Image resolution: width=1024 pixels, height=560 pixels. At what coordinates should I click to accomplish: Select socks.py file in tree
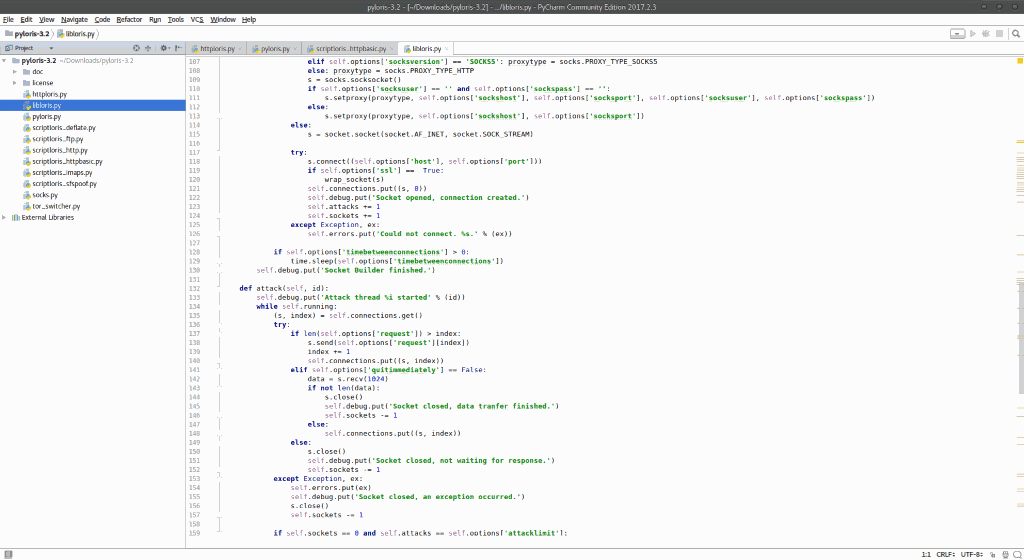tap(44, 194)
